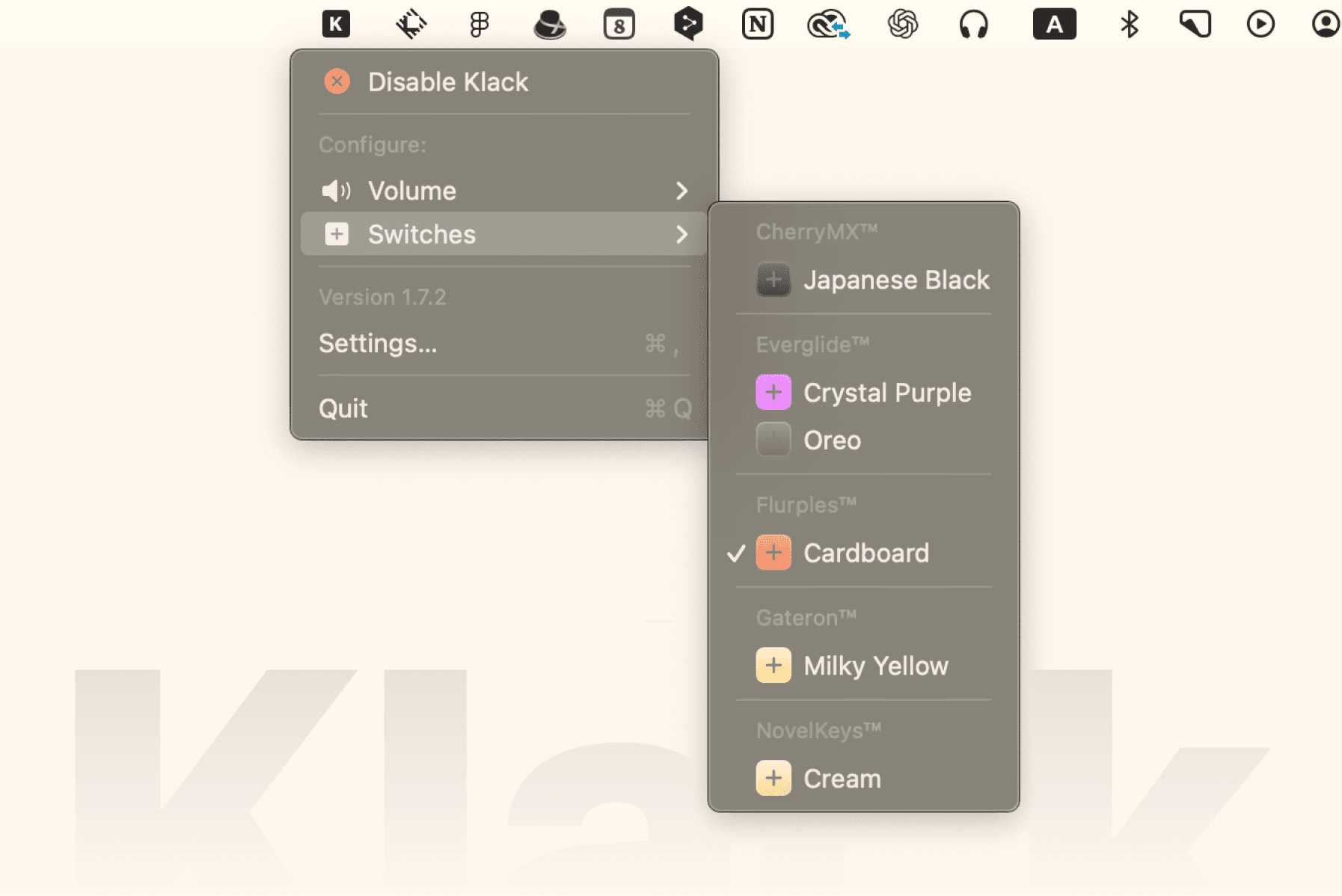Select the Cream switch
Screen dimensions: 1342x896
pos(864,779)
